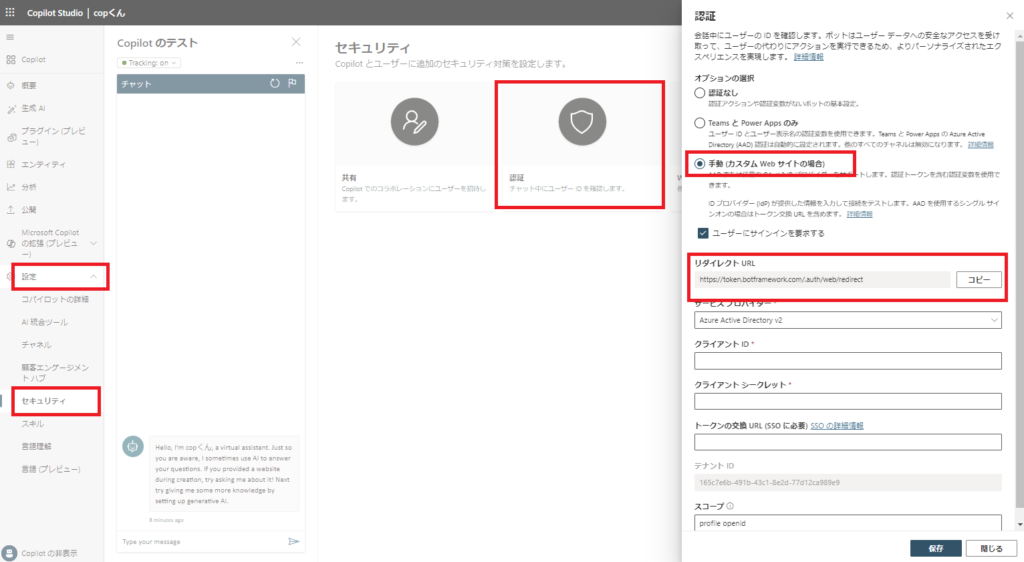
Task: Click the クライアント ID input field
Action: coord(848,361)
